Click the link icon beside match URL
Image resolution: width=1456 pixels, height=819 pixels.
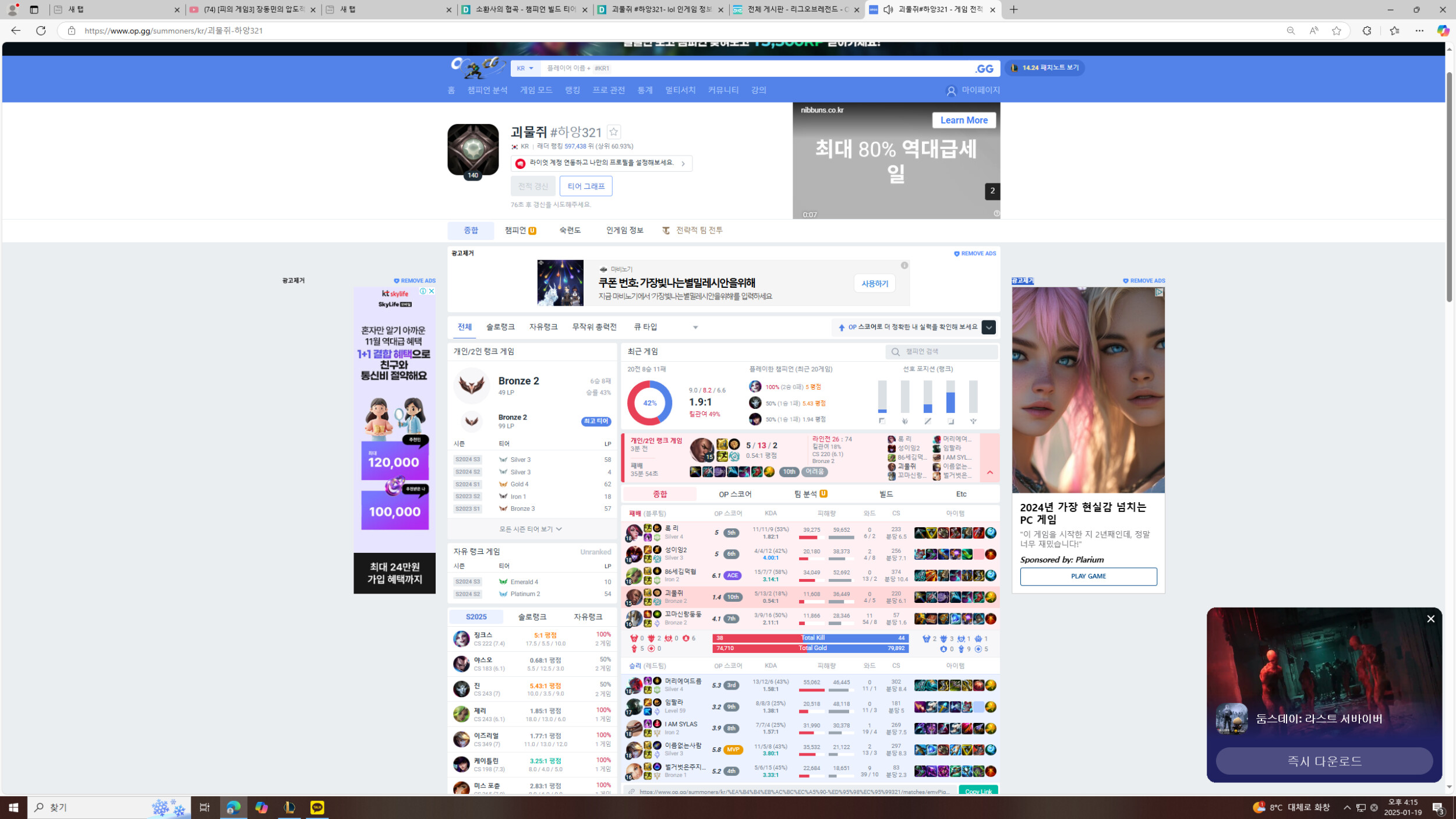[x=631, y=792]
